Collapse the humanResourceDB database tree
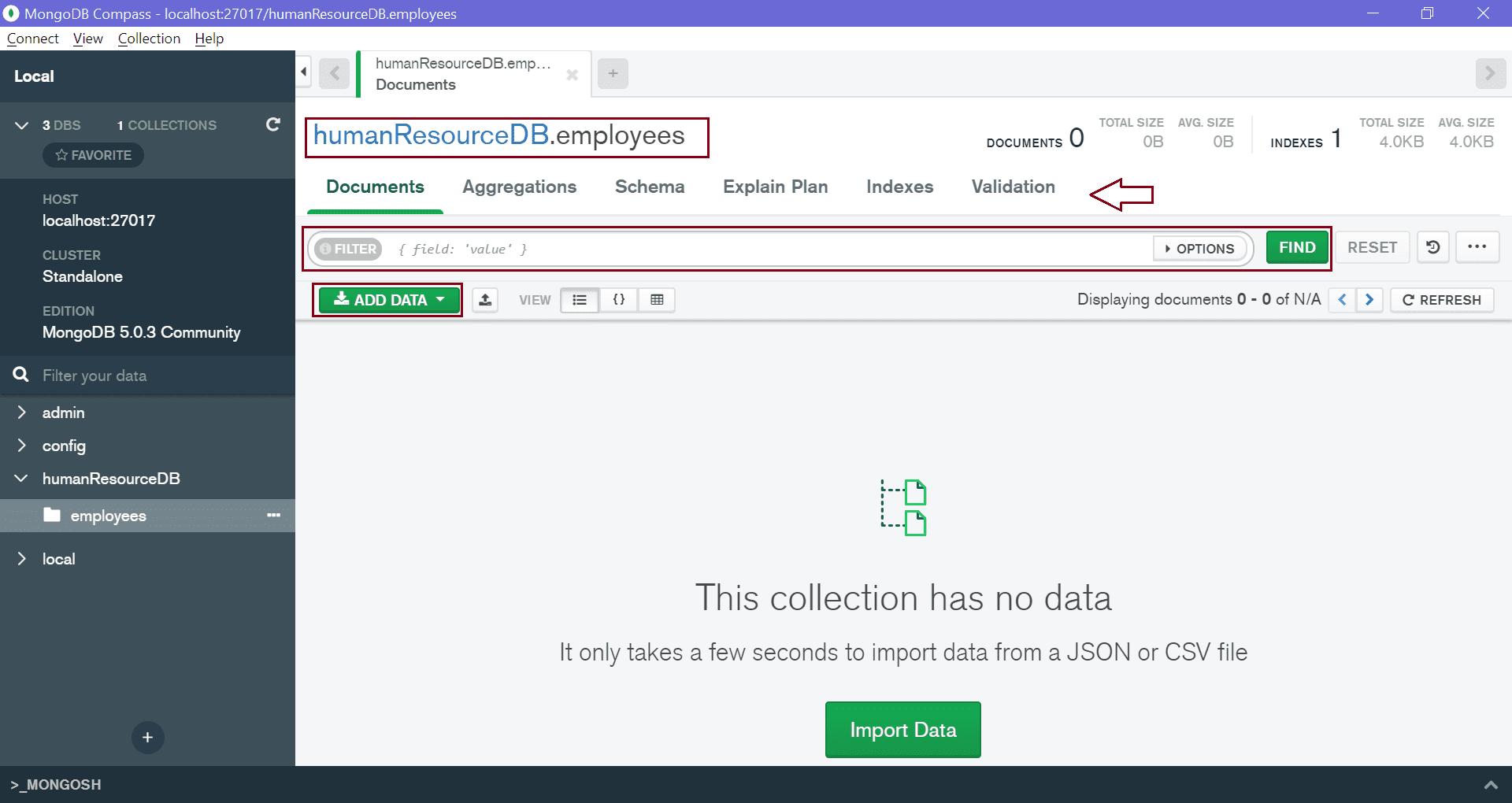Image resolution: width=1512 pixels, height=803 pixels. [21, 479]
